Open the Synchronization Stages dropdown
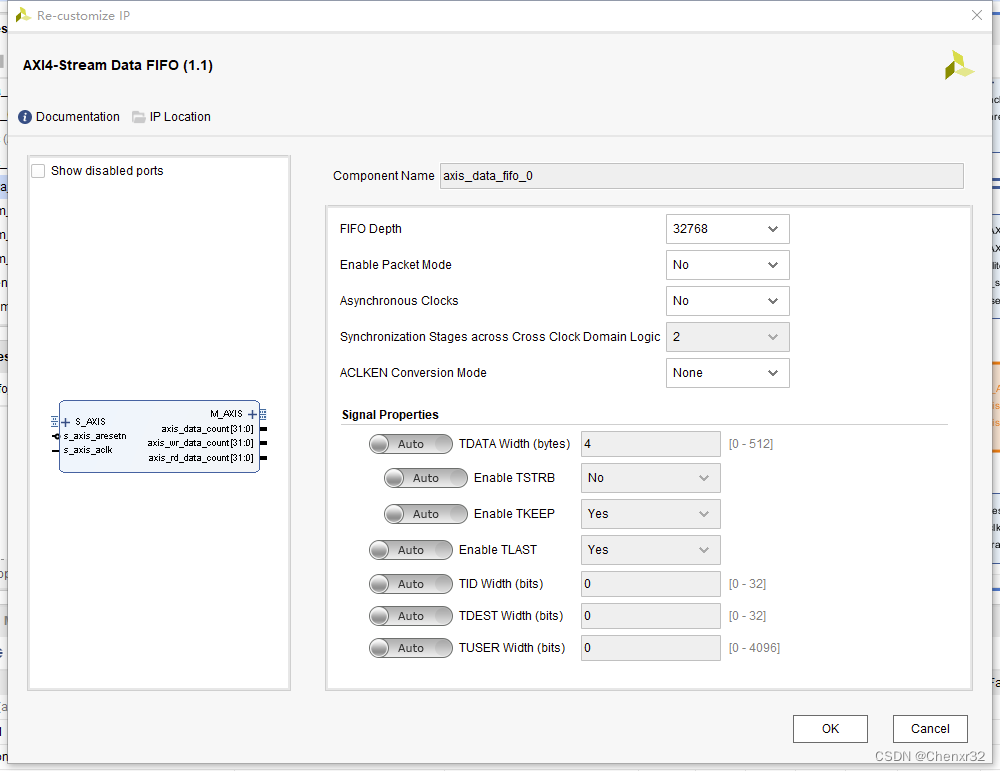This screenshot has width=1000, height=771. (x=727, y=337)
